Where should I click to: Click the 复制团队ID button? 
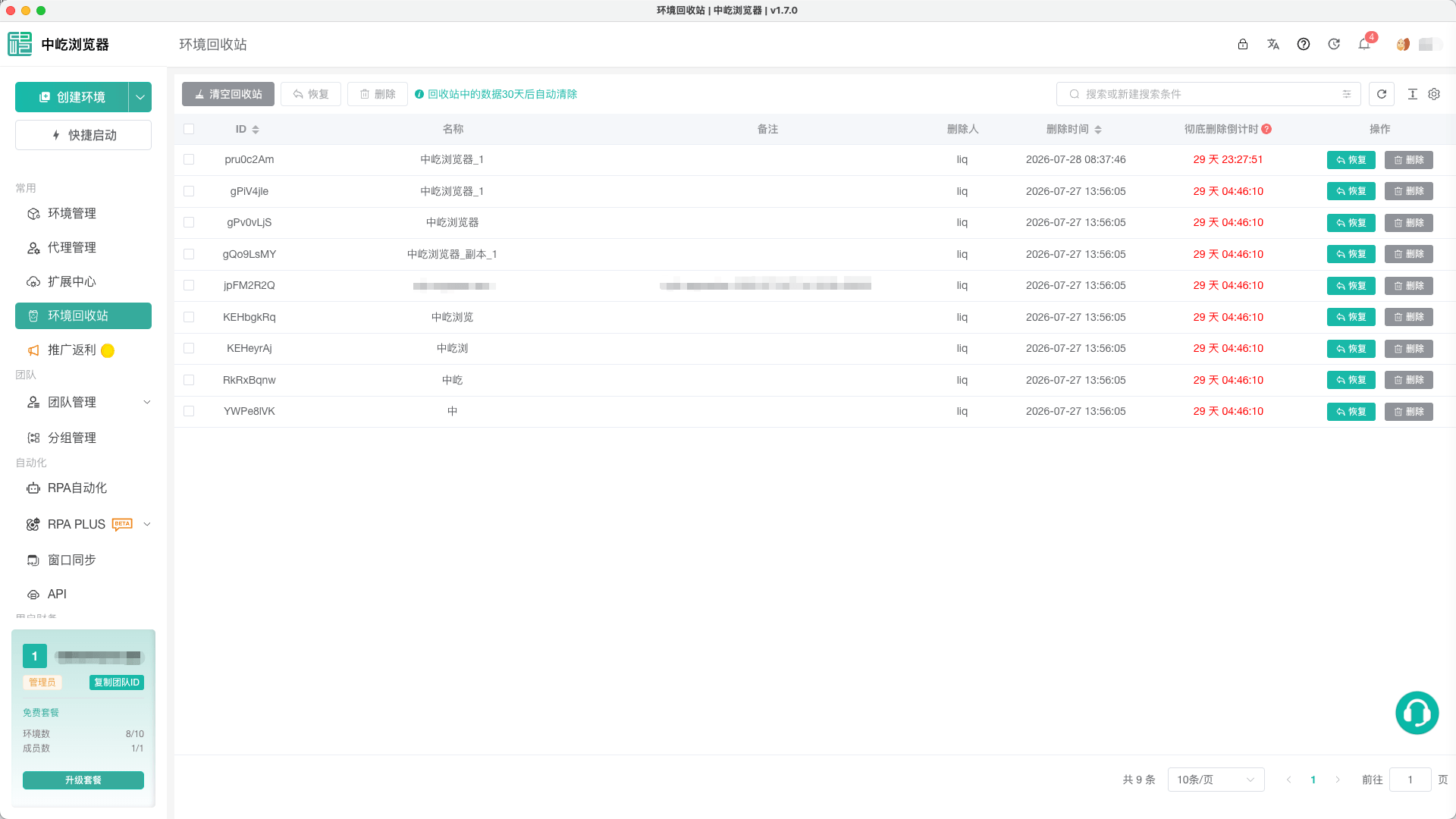(117, 682)
